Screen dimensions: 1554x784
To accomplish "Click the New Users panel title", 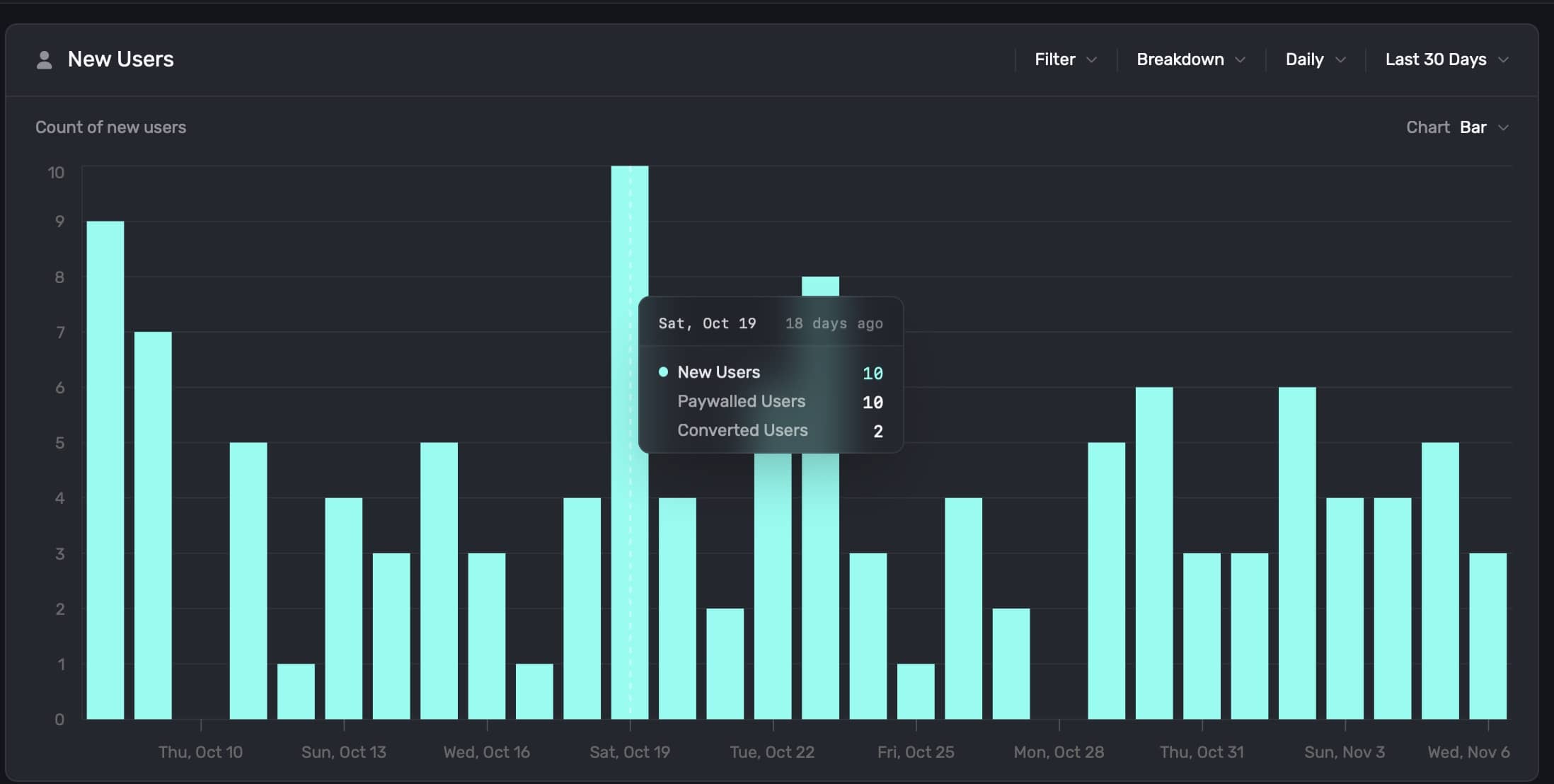I will pos(120,59).
